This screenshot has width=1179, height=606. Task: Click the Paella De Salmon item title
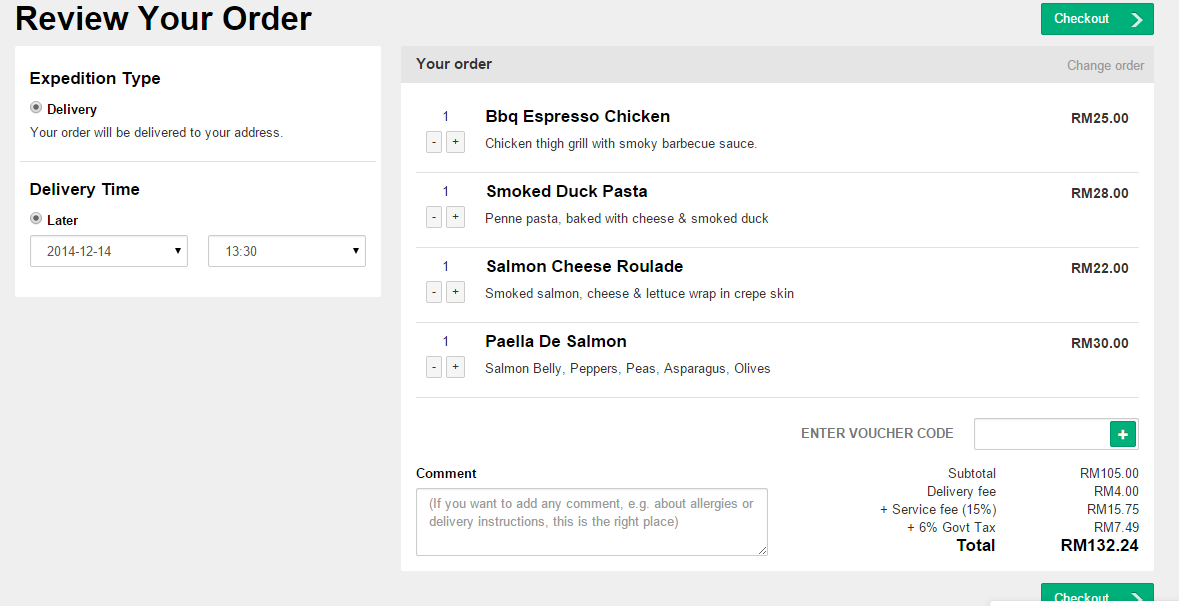click(x=556, y=341)
